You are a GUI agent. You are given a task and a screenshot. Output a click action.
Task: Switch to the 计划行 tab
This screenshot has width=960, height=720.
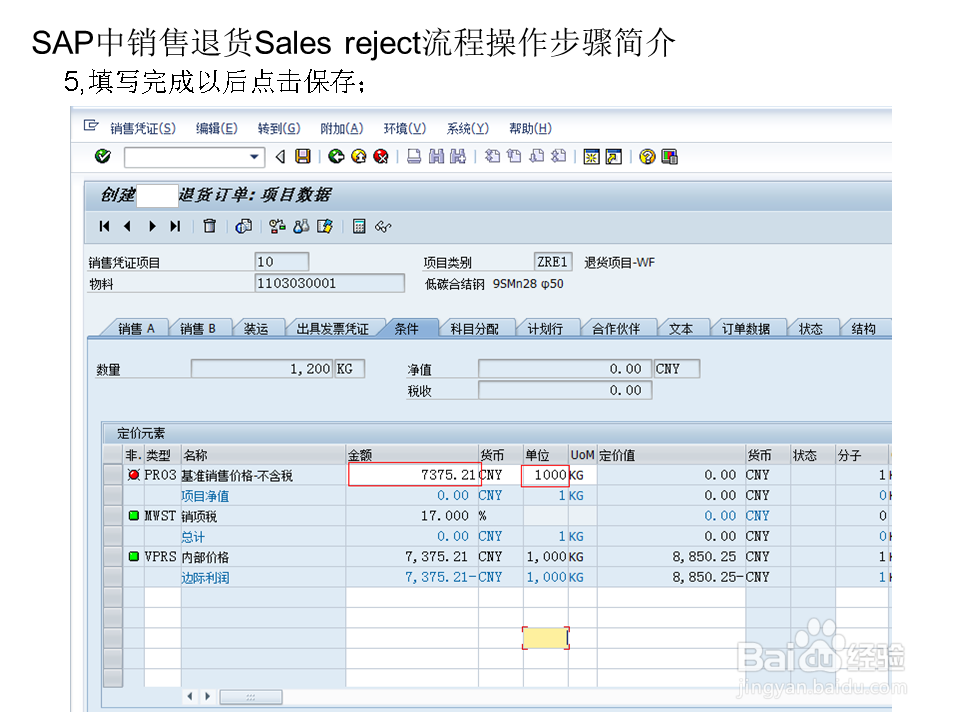coord(545,329)
